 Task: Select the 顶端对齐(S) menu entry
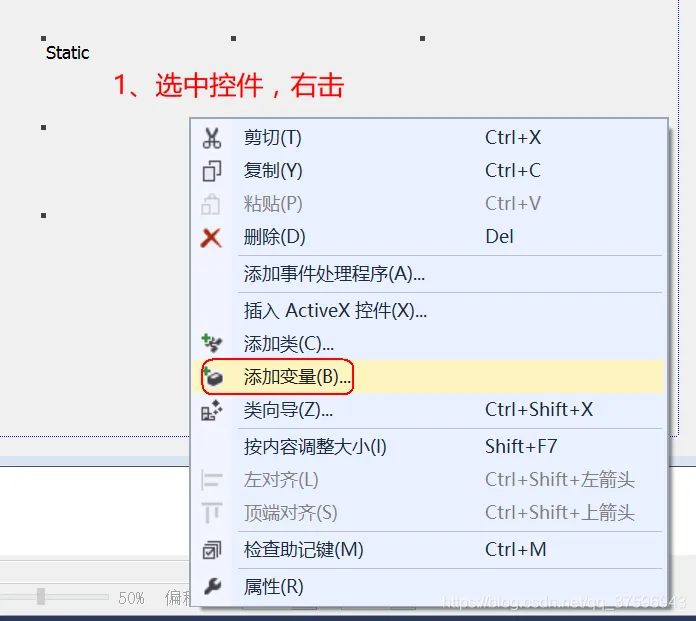click(428, 513)
